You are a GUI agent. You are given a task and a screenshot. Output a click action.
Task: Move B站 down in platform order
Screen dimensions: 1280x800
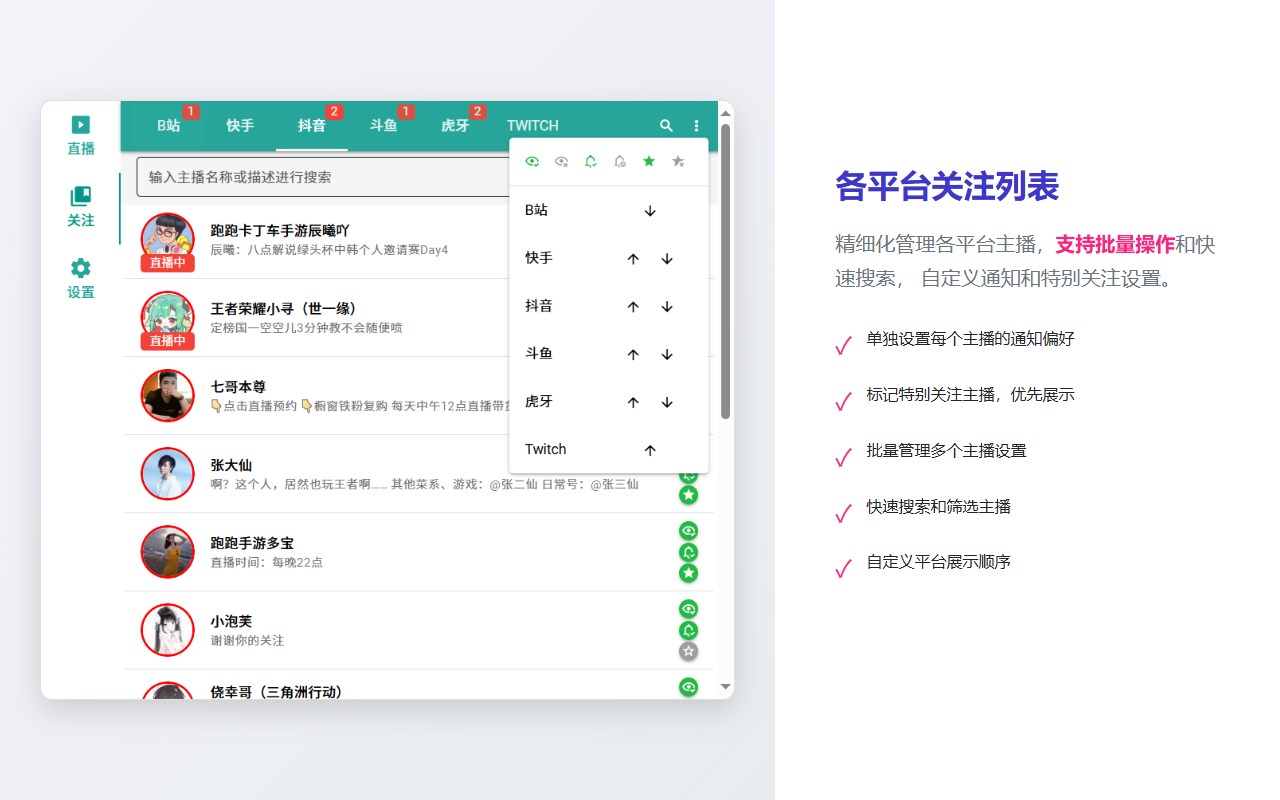650,211
